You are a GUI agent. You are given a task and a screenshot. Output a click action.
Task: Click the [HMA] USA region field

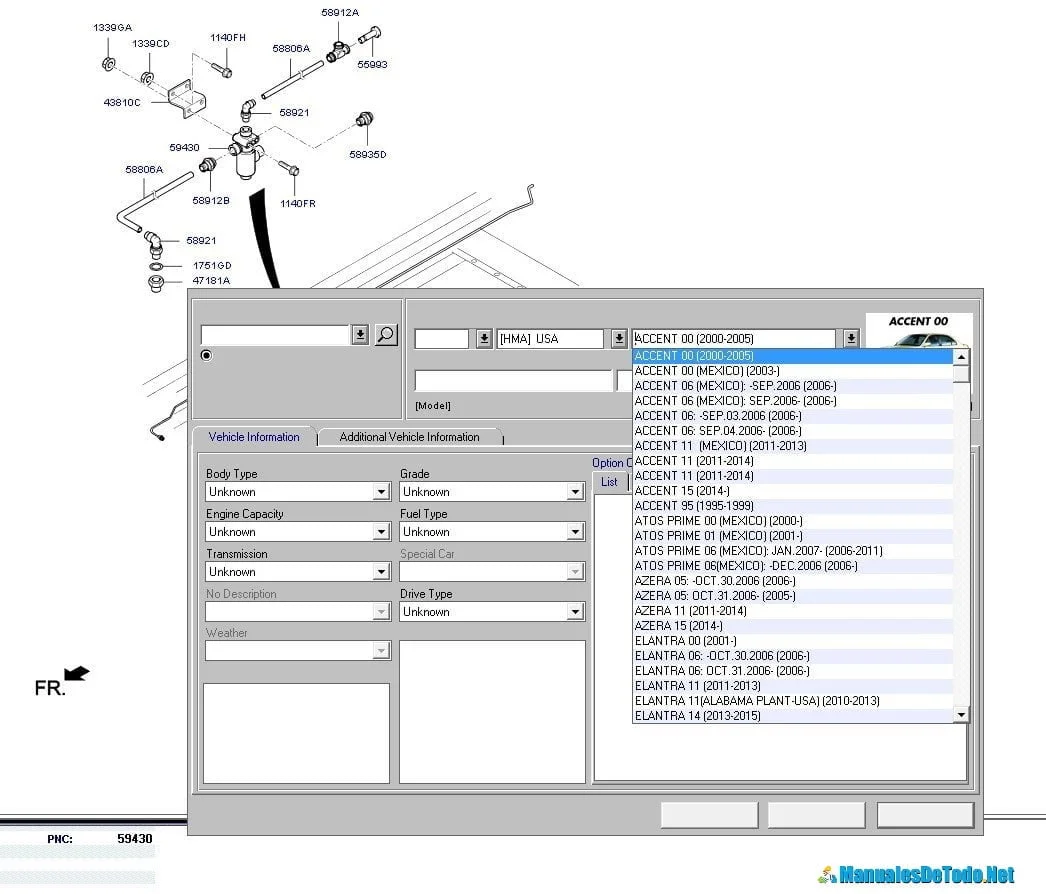(x=550, y=339)
